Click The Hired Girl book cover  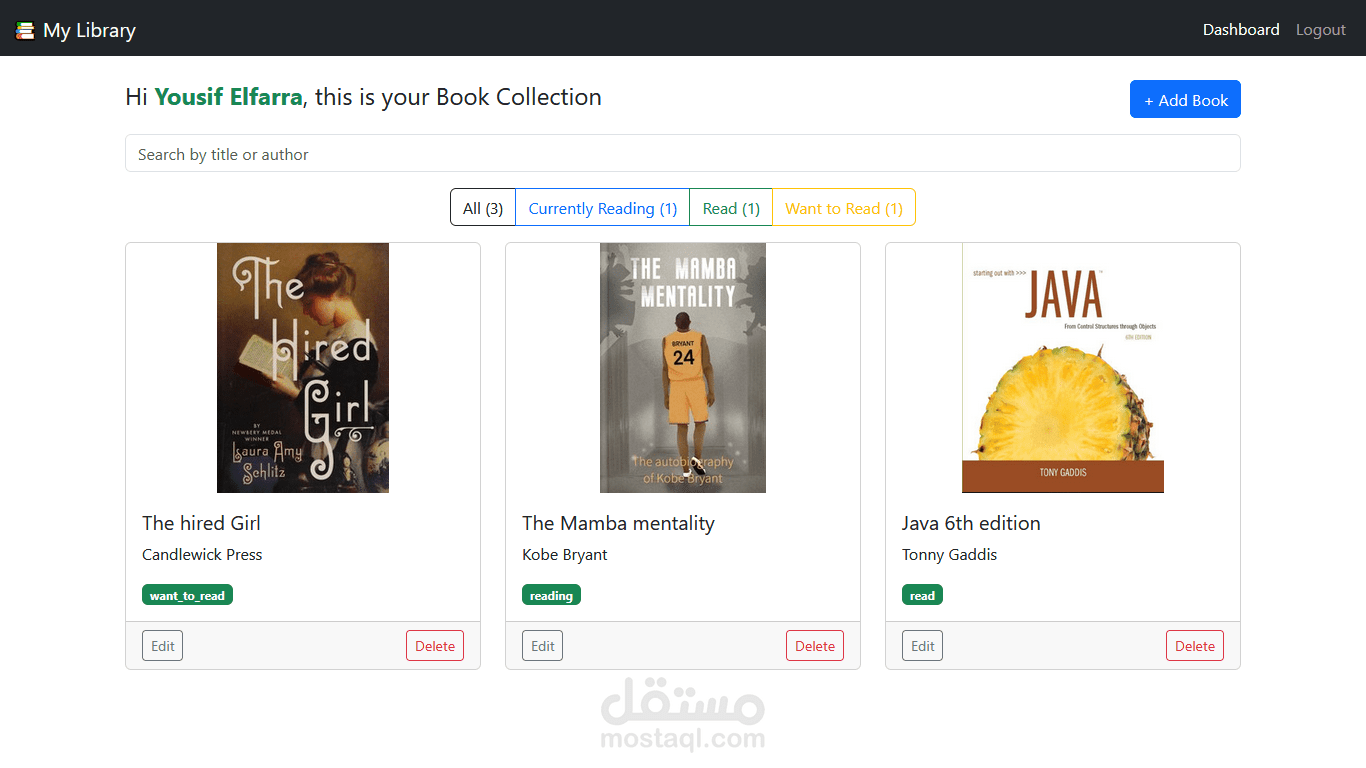pyautogui.click(x=303, y=368)
